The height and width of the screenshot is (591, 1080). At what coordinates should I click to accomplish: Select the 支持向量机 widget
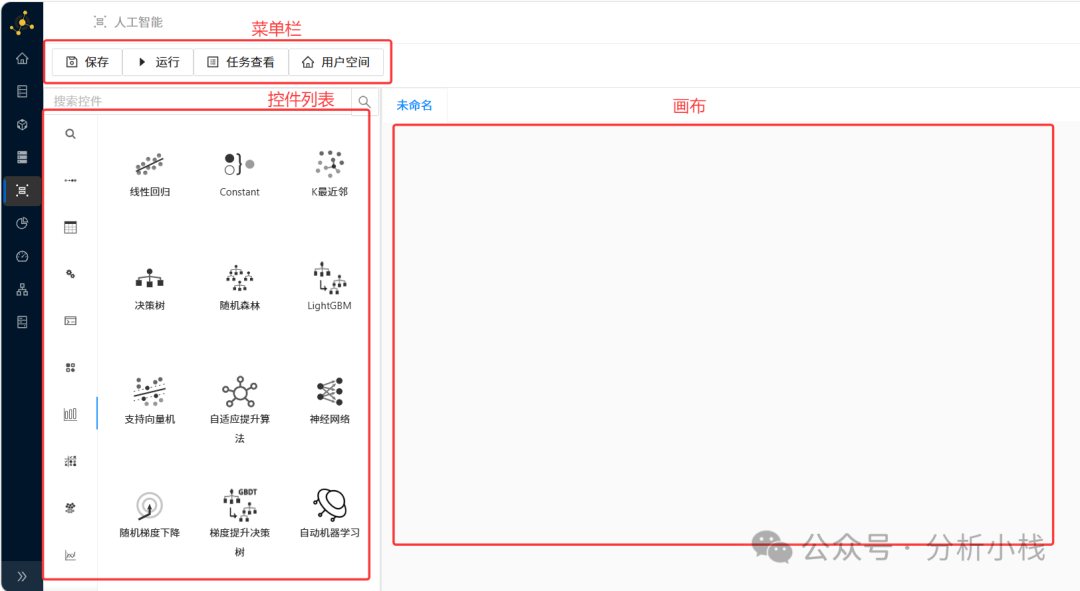point(149,401)
